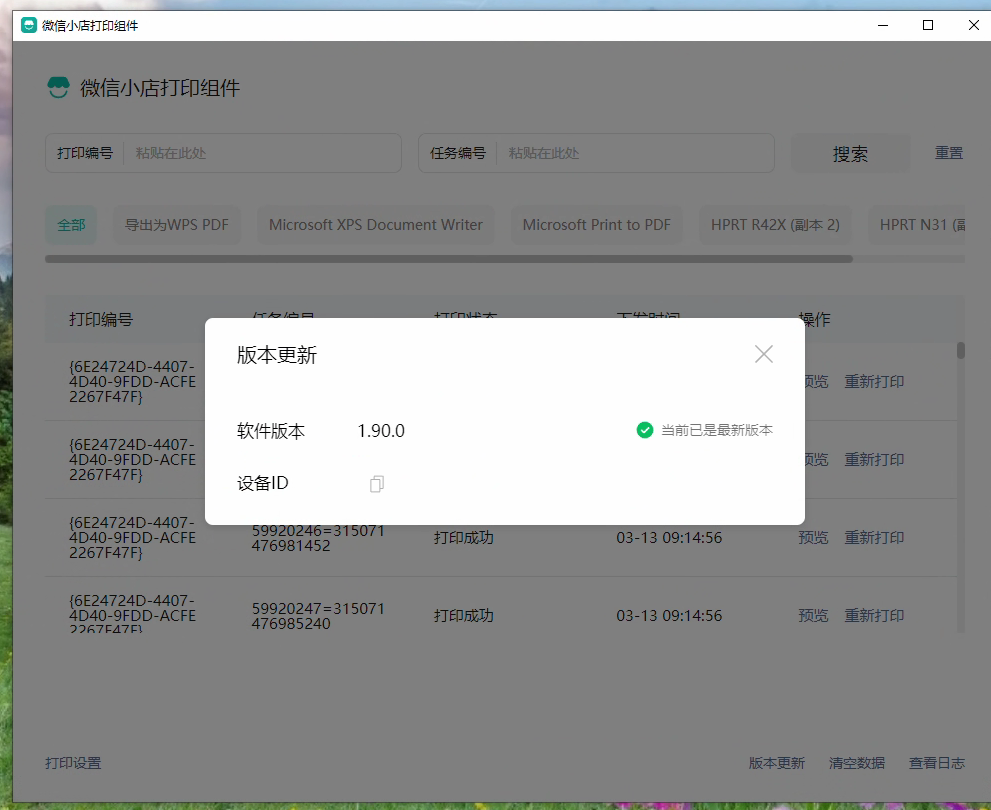Viewport: 991px width, 810px height.
Task: Click 重新打印 in the first row
Action: click(x=874, y=382)
